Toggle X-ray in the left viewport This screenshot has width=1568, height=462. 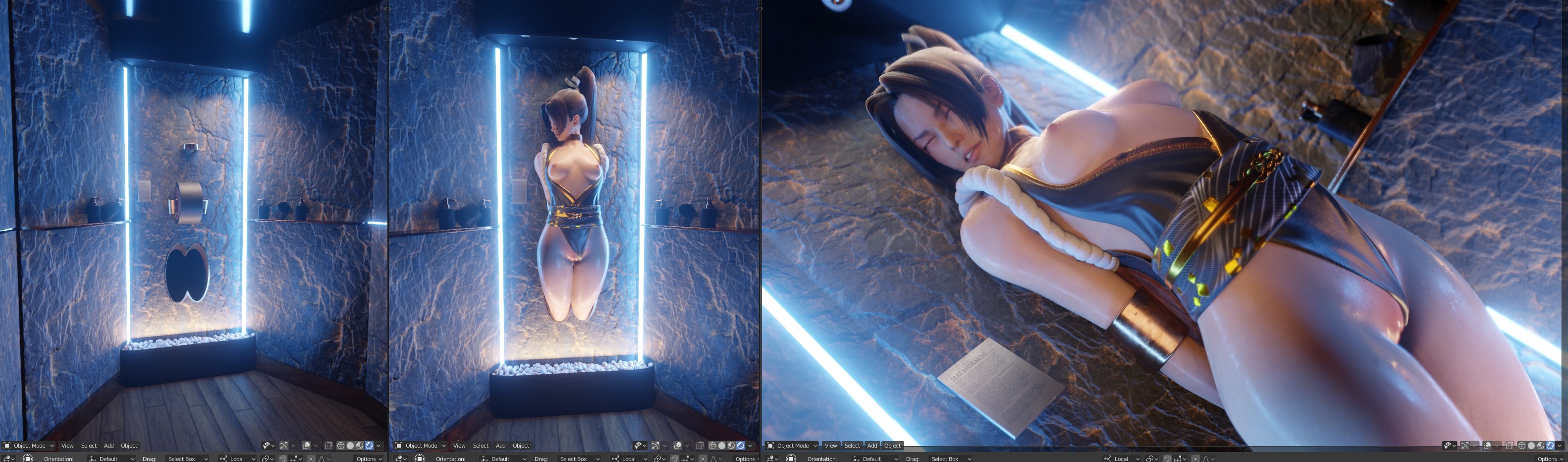click(x=328, y=446)
